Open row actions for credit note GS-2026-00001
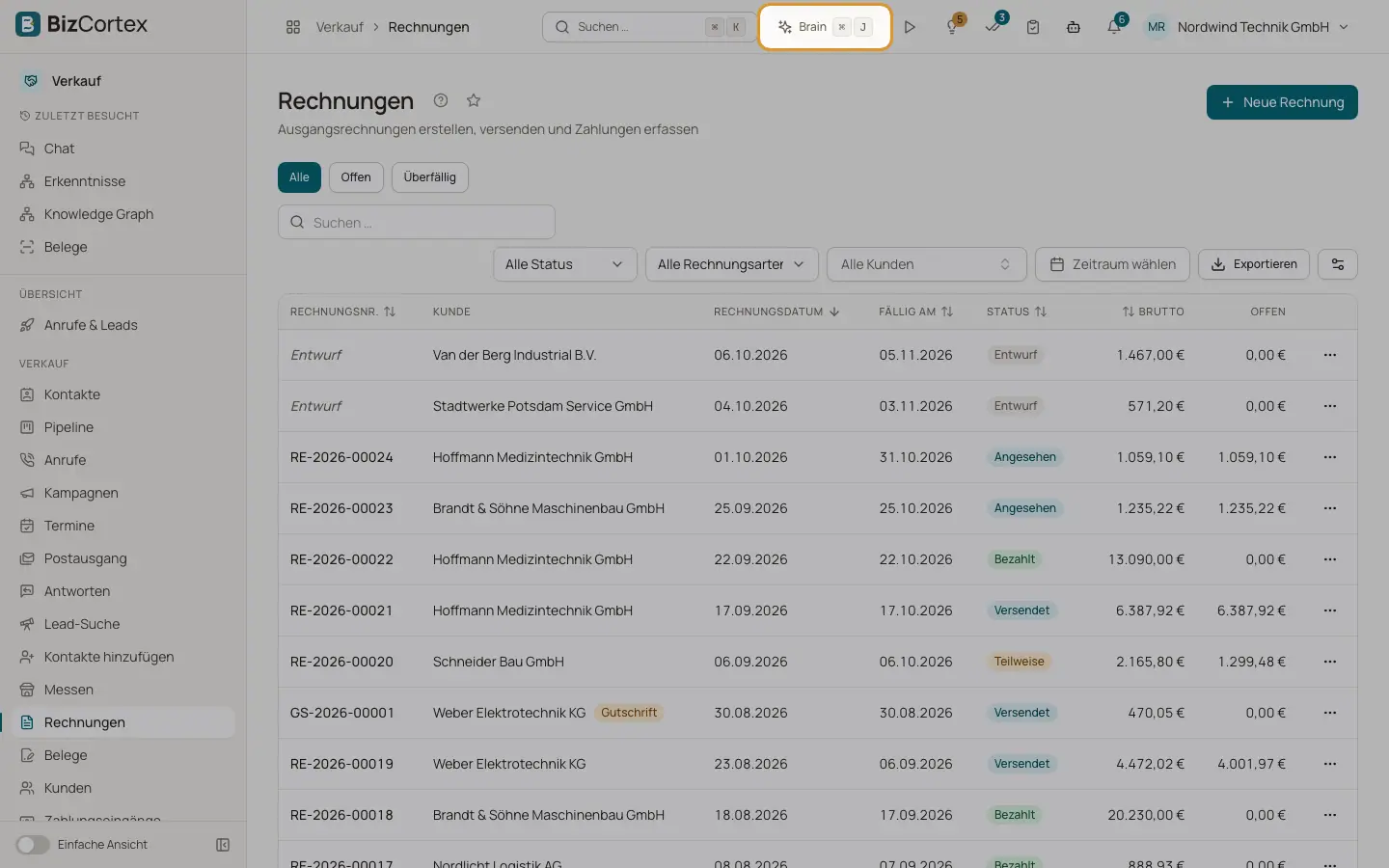The height and width of the screenshot is (868, 1389). coord(1330,713)
